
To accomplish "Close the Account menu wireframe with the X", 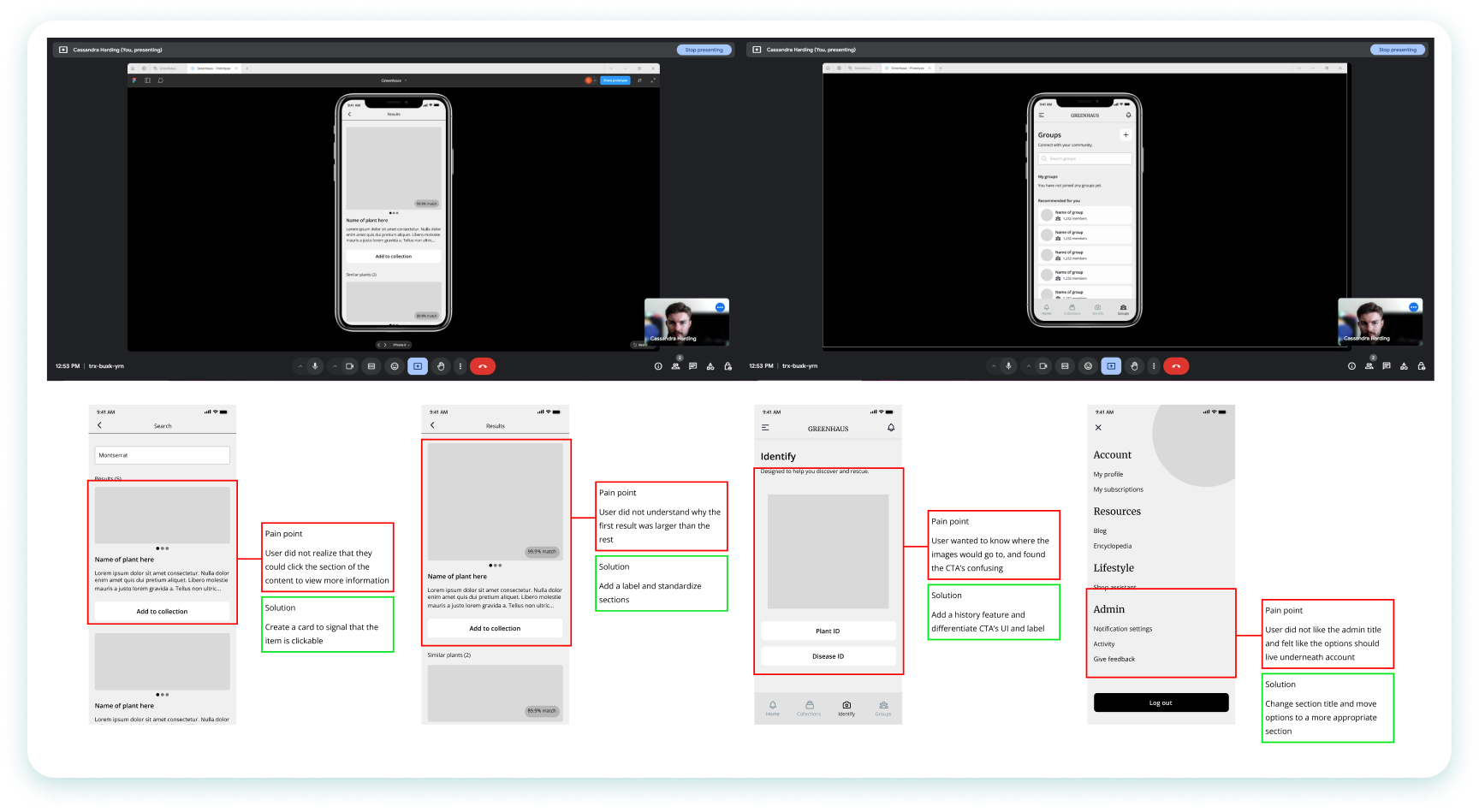I will pos(1098,427).
